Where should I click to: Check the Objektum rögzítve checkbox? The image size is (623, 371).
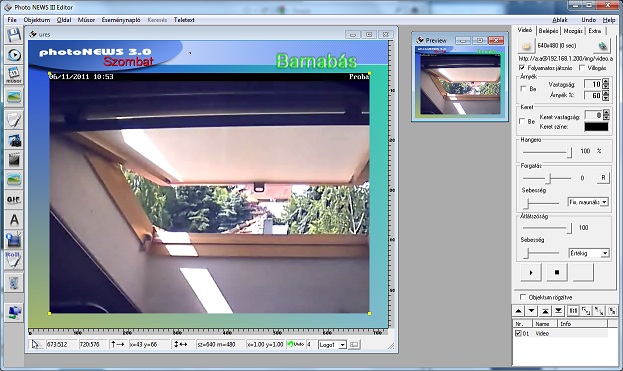(x=523, y=297)
